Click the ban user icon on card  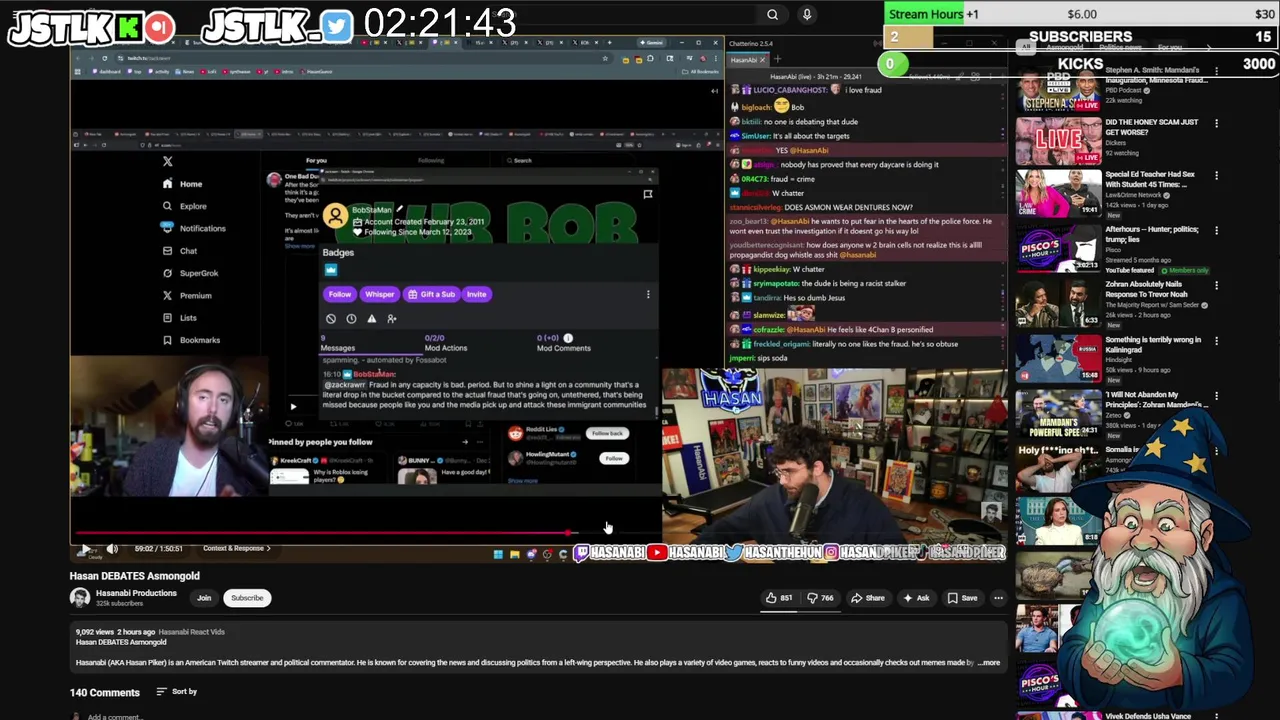[x=331, y=319]
